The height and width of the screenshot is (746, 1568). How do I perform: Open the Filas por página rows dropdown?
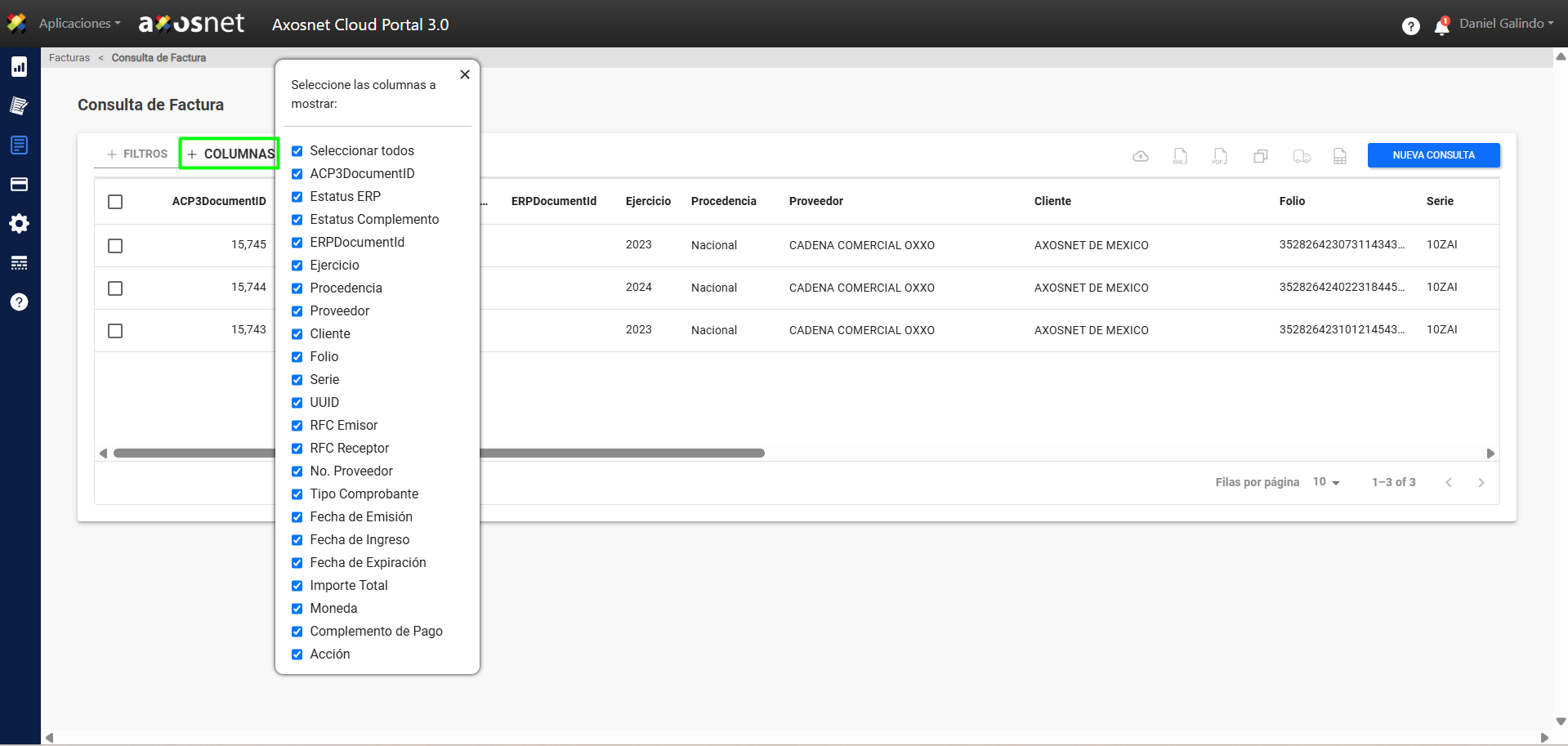[1326, 482]
